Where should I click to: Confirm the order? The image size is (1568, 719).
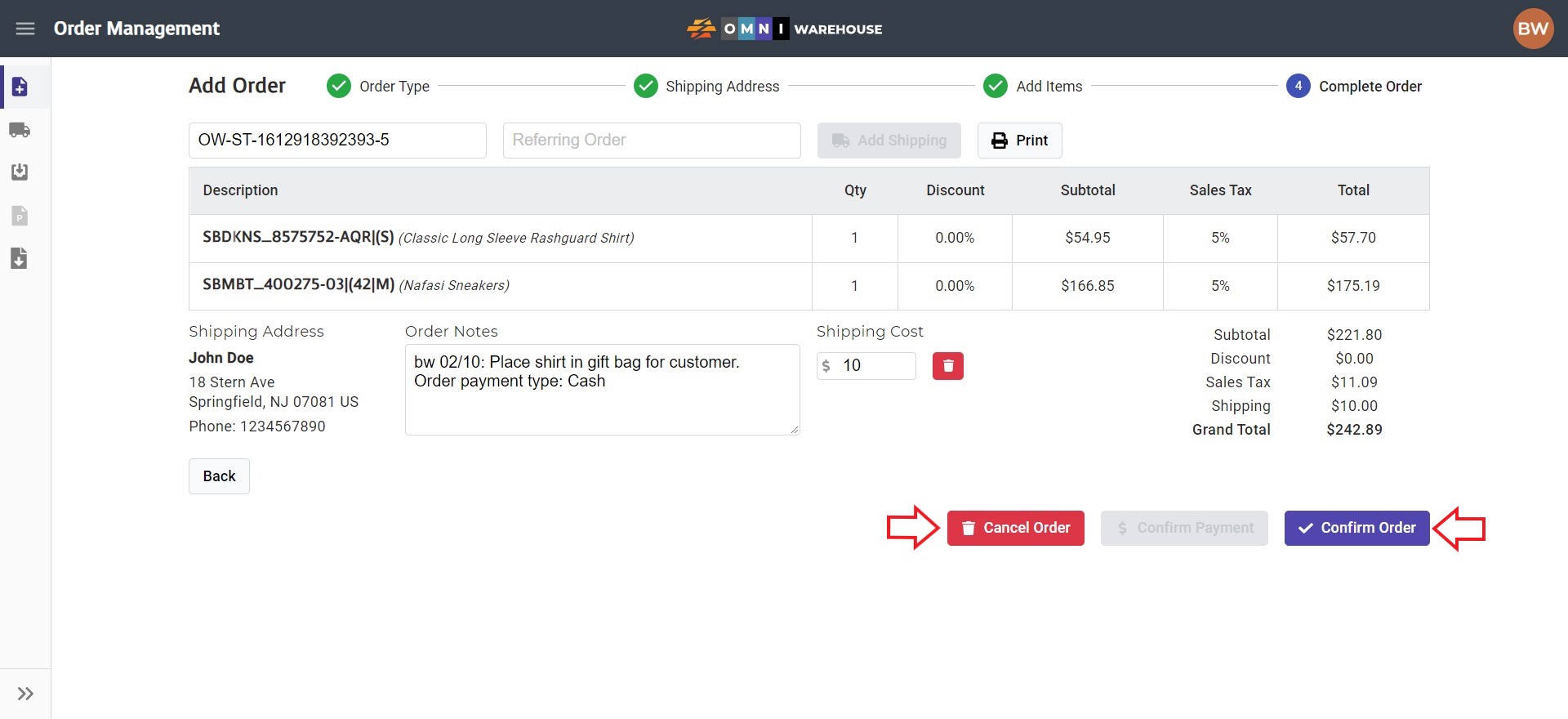1357,528
